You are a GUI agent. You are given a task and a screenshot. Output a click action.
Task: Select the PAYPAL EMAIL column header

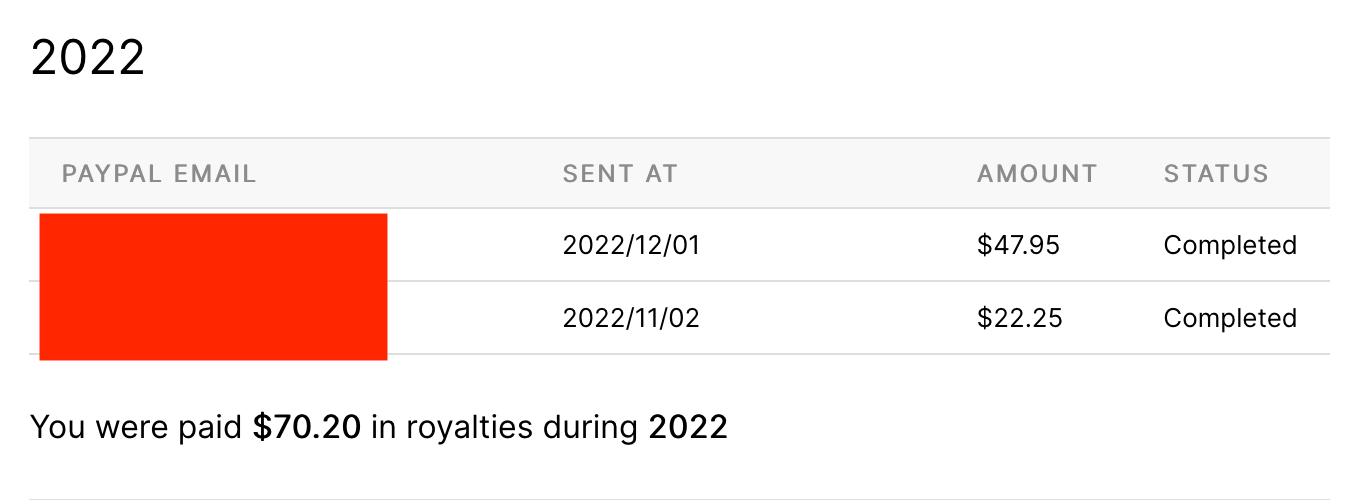click(x=159, y=174)
